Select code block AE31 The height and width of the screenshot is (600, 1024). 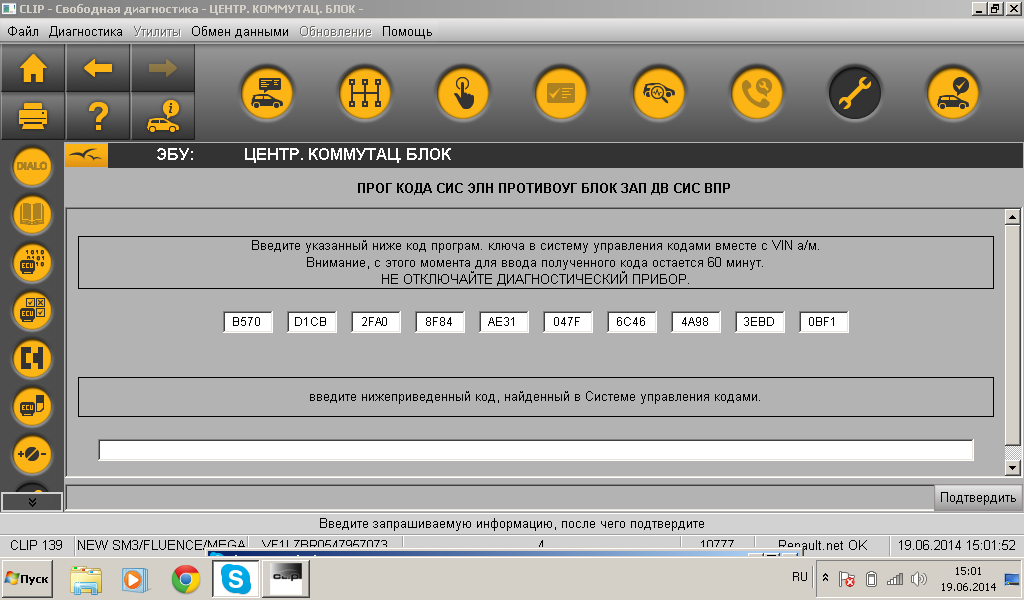[x=503, y=322]
